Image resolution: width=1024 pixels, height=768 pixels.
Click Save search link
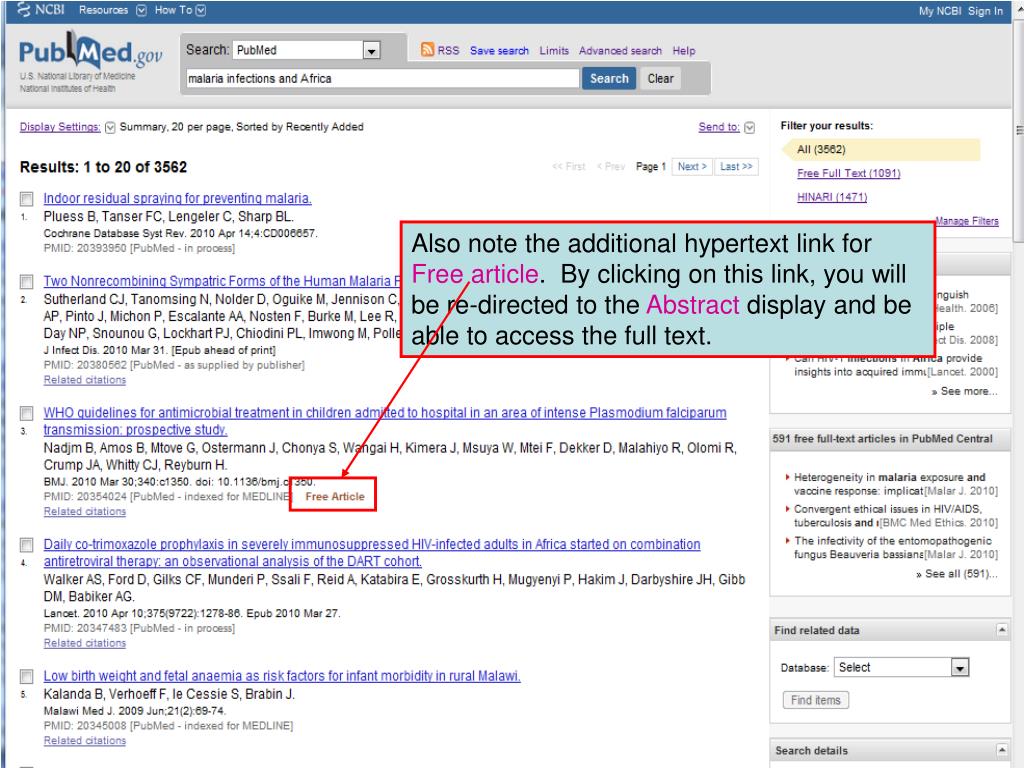(x=500, y=50)
